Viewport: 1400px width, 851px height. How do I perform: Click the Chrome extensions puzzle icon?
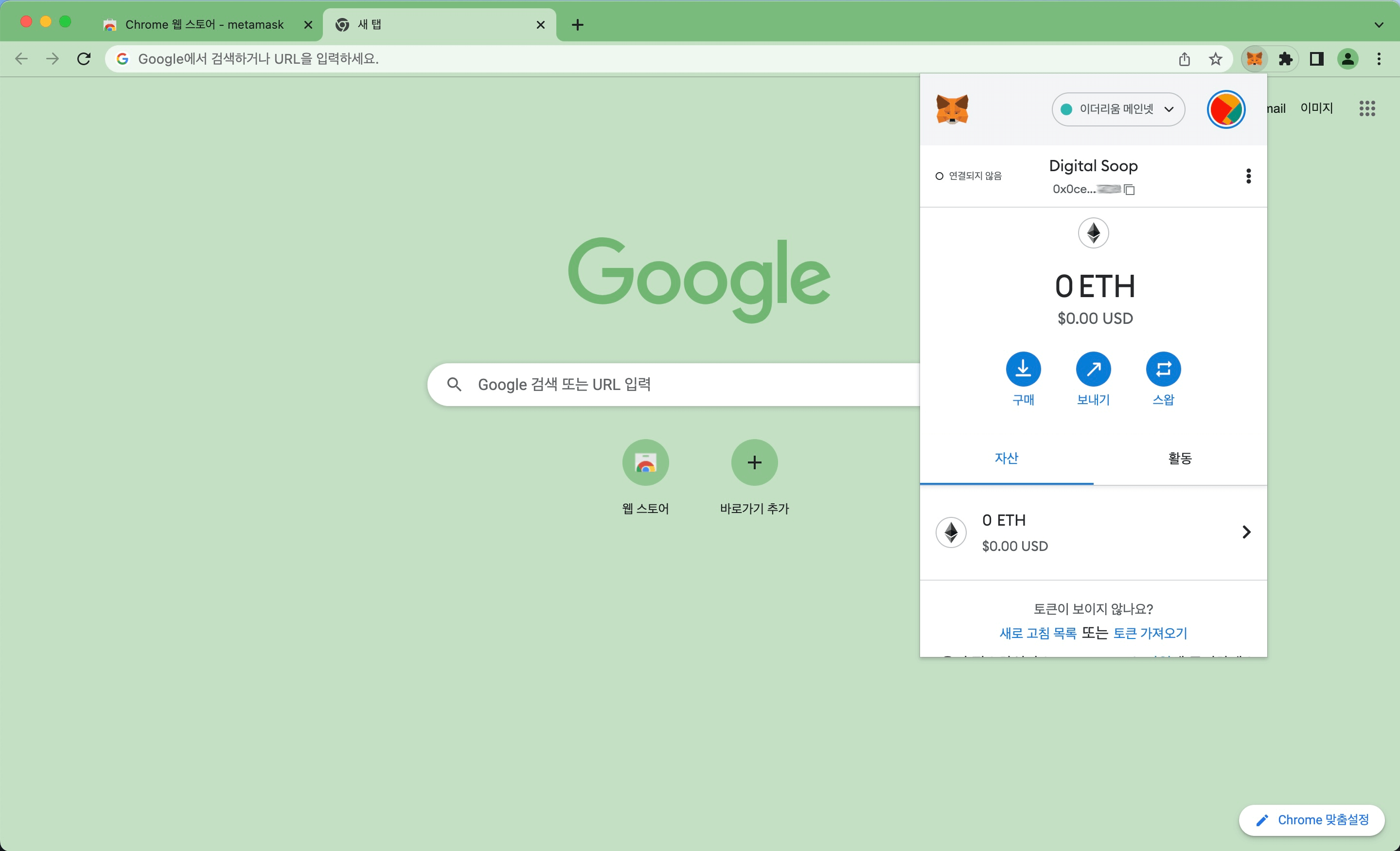(1285, 58)
